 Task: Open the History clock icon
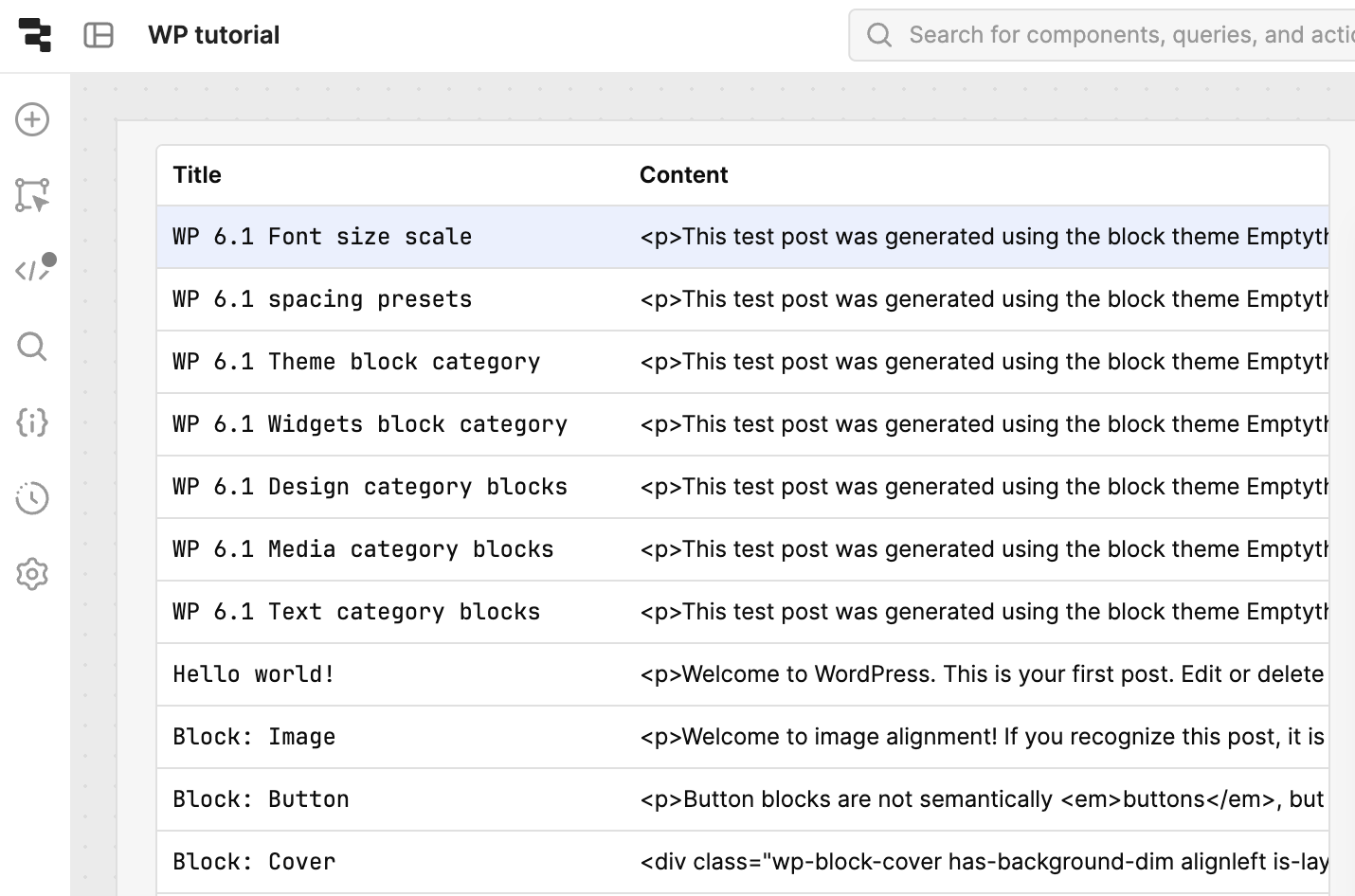[x=32, y=498]
